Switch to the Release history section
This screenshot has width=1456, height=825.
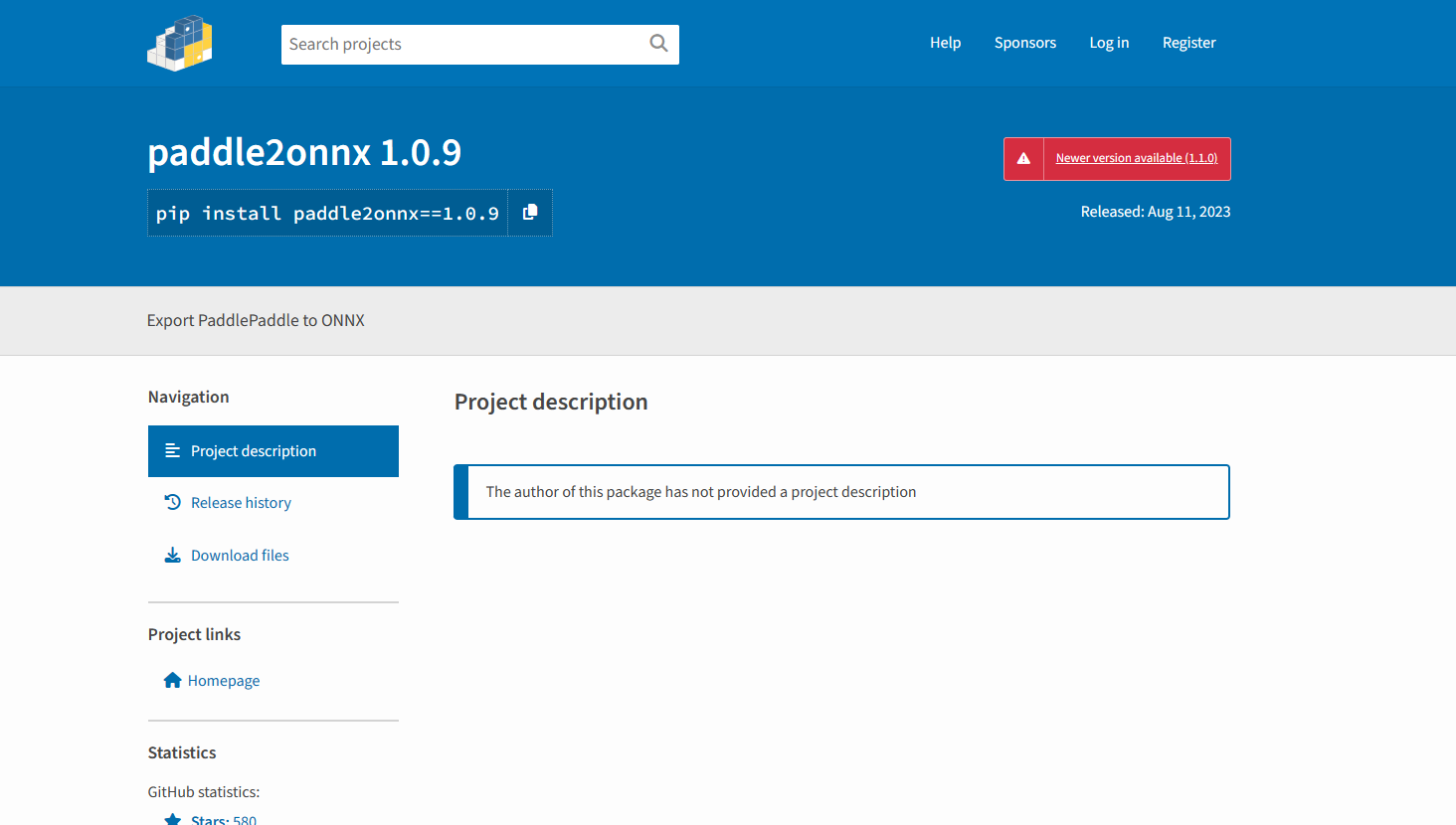point(241,502)
